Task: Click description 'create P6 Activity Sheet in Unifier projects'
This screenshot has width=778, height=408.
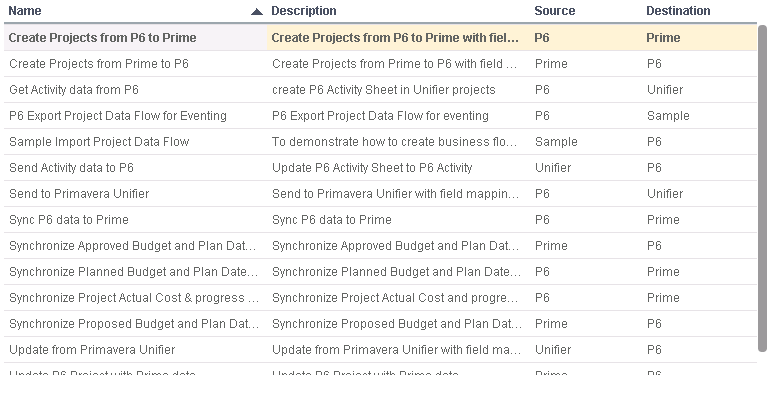Action: tap(383, 90)
